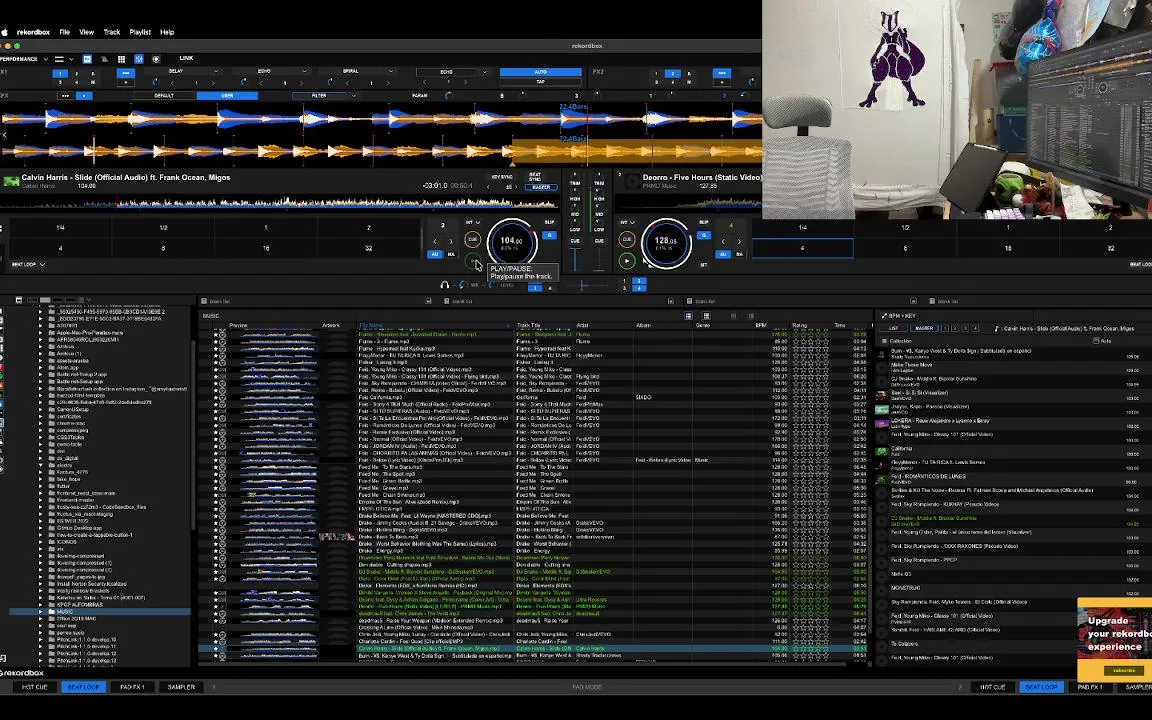Image resolution: width=1152 pixels, height=720 pixels.
Task: Click deck 1 beat loop 1/2 pad
Action: click(x=163, y=228)
